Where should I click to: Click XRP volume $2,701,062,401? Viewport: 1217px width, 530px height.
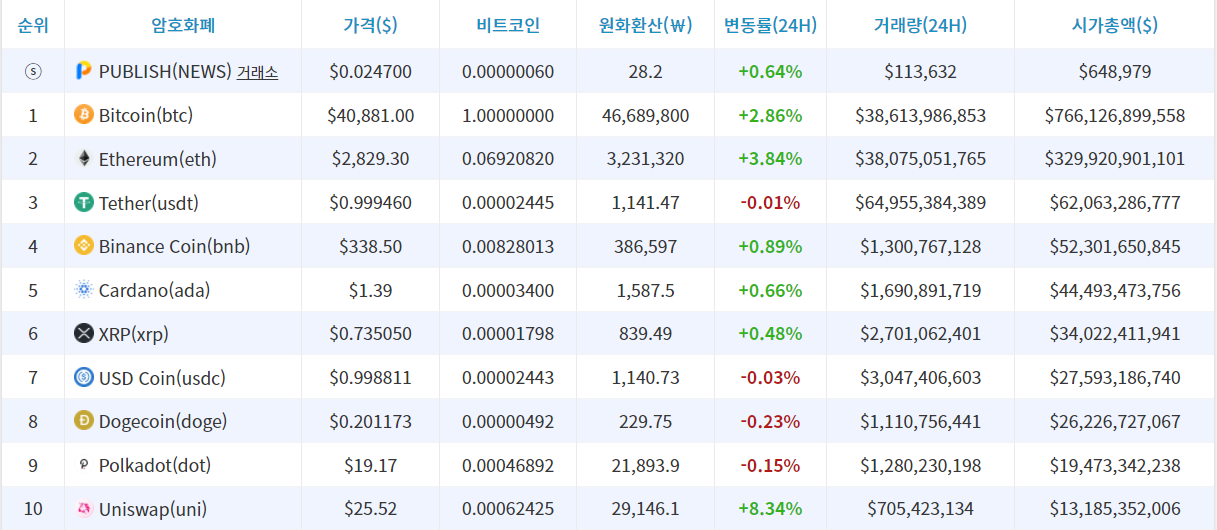pos(921,334)
